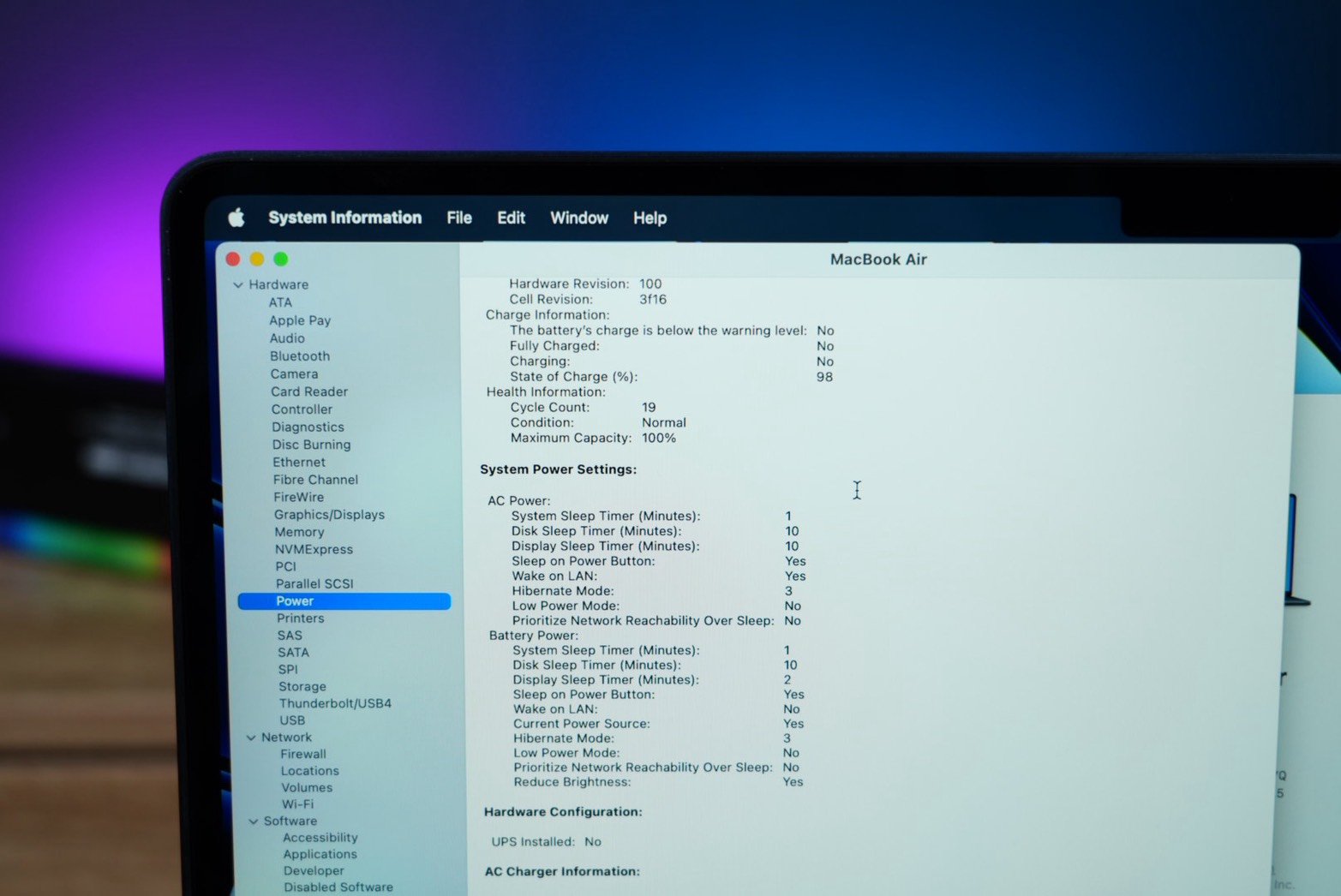Select Graphics/Displays in the sidebar

coord(329,515)
